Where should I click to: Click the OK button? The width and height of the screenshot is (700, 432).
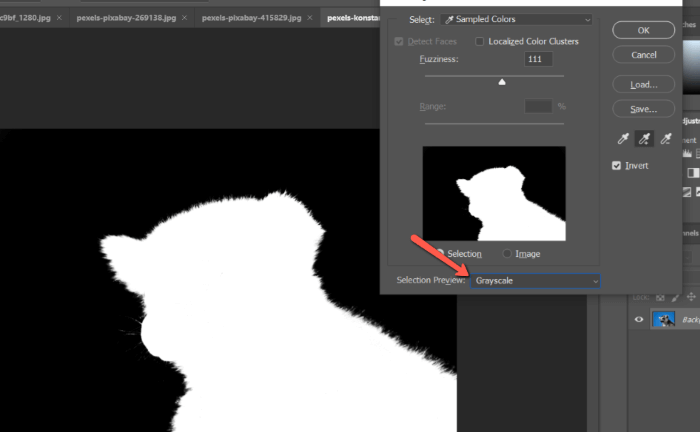(x=643, y=30)
